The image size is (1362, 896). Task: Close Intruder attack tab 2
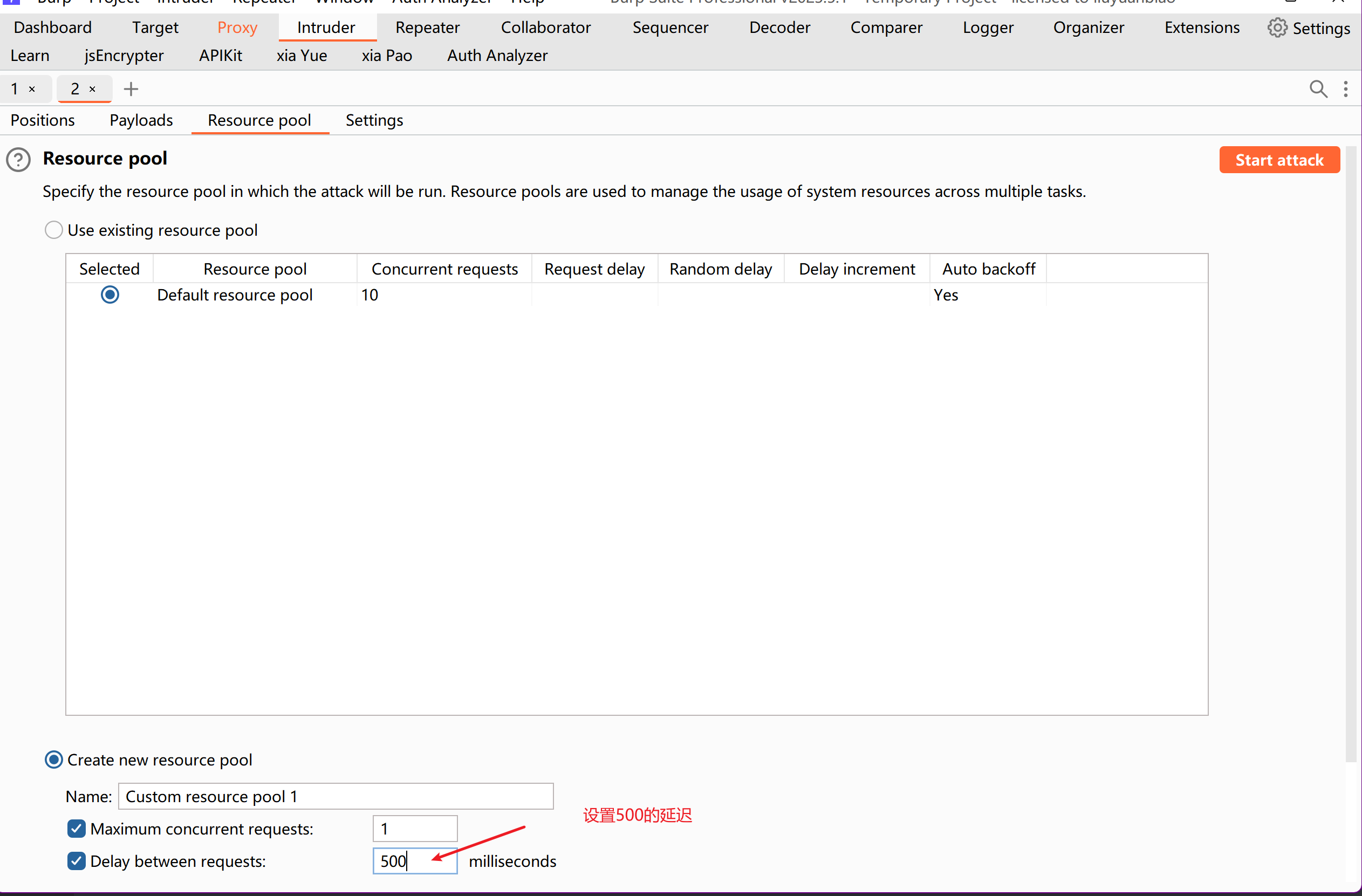(x=92, y=88)
